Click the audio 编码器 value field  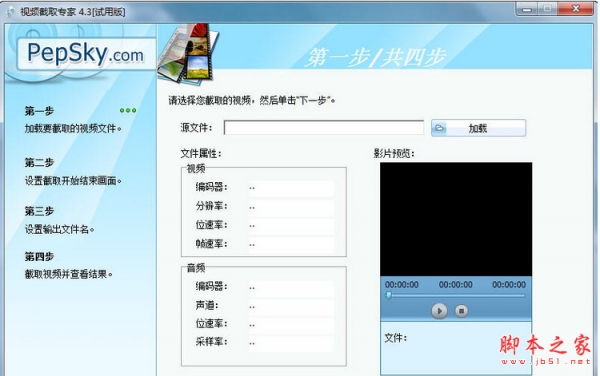(x=291, y=287)
